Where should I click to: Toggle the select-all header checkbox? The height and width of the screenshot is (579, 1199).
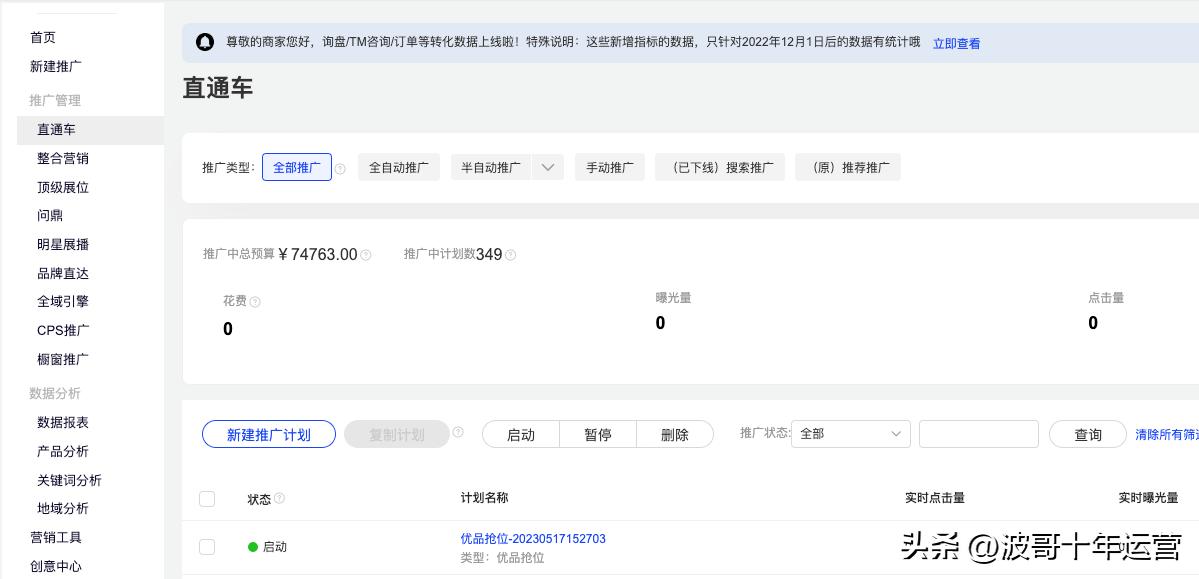[x=207, y=499]
